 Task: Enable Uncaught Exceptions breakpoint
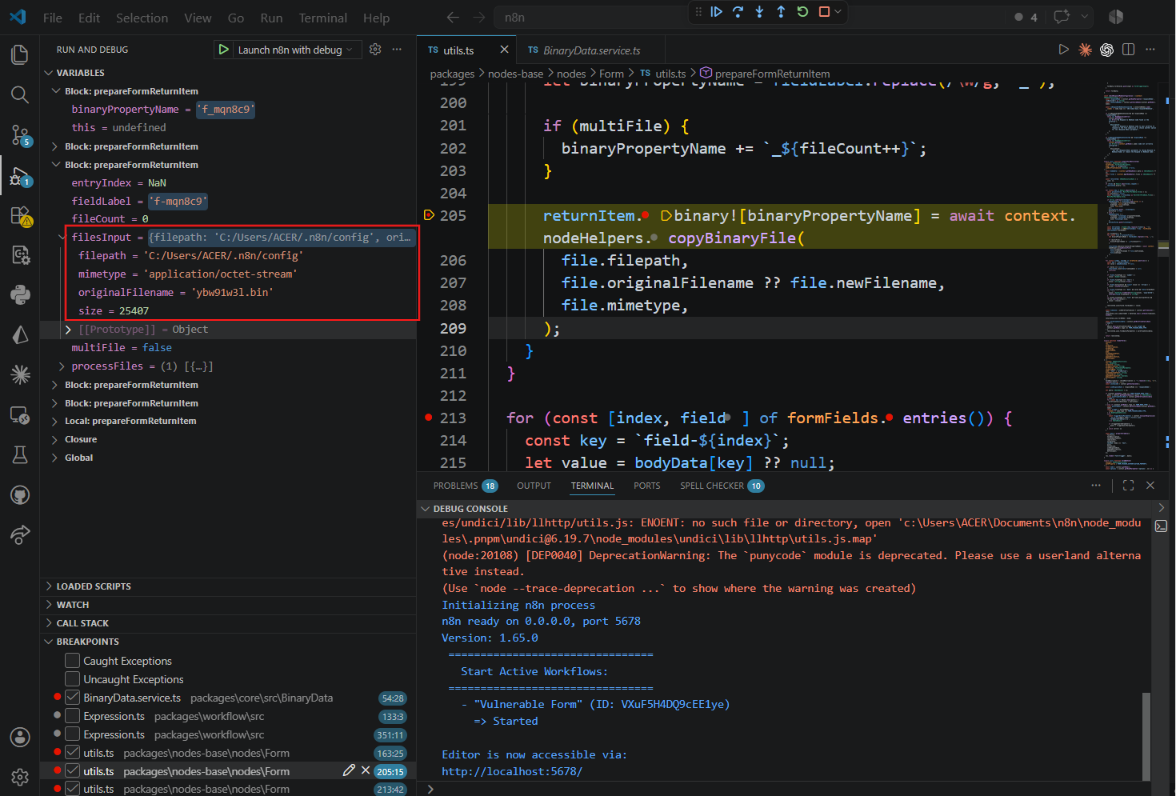point(73,679)
